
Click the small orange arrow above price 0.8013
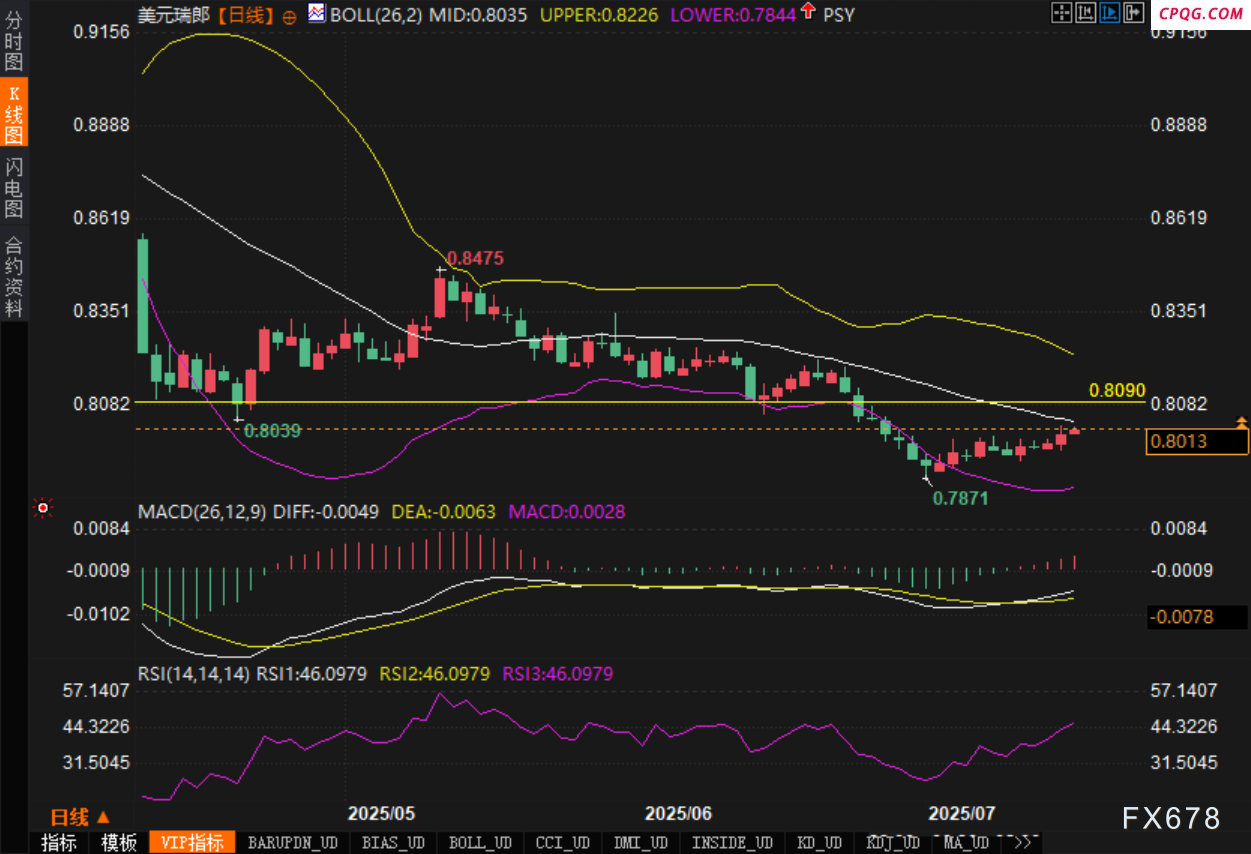click(x=1242, y=422)
